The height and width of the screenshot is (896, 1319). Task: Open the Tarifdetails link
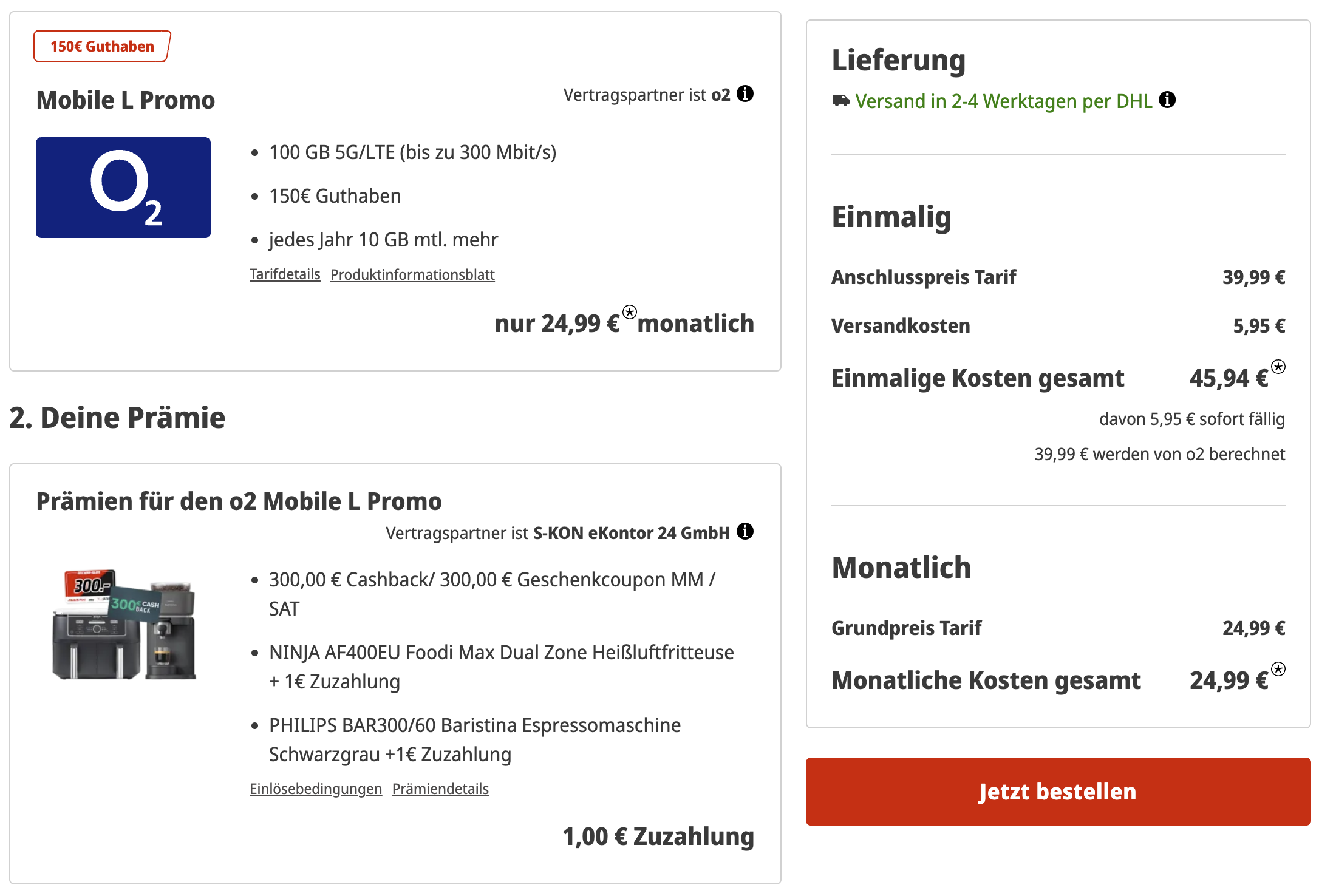point(285,274)
